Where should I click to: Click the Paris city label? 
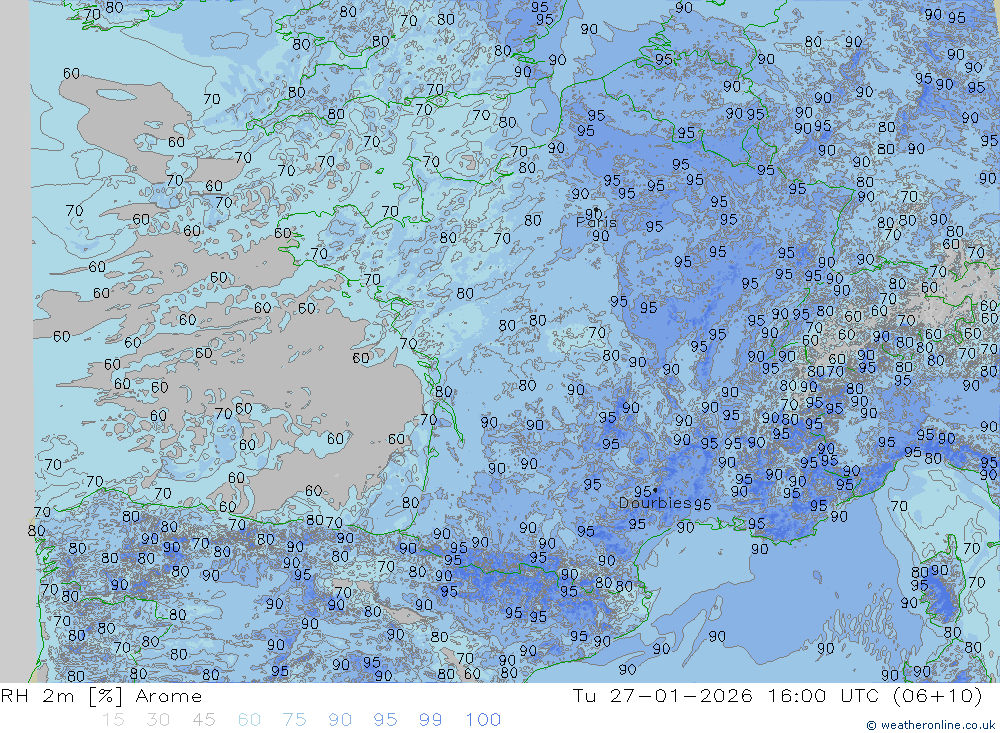click(596, 223)
